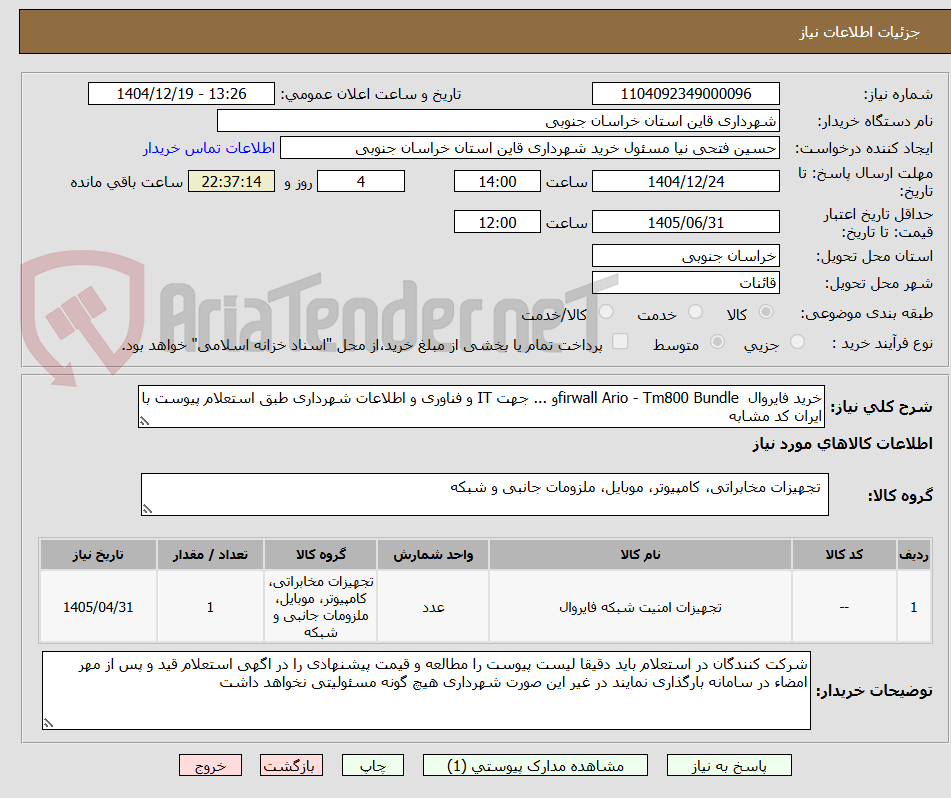This screenshot has width=951, height=798.
Task: Click the توضیحات خریدار notes textarea
Action: pos(426,691)
